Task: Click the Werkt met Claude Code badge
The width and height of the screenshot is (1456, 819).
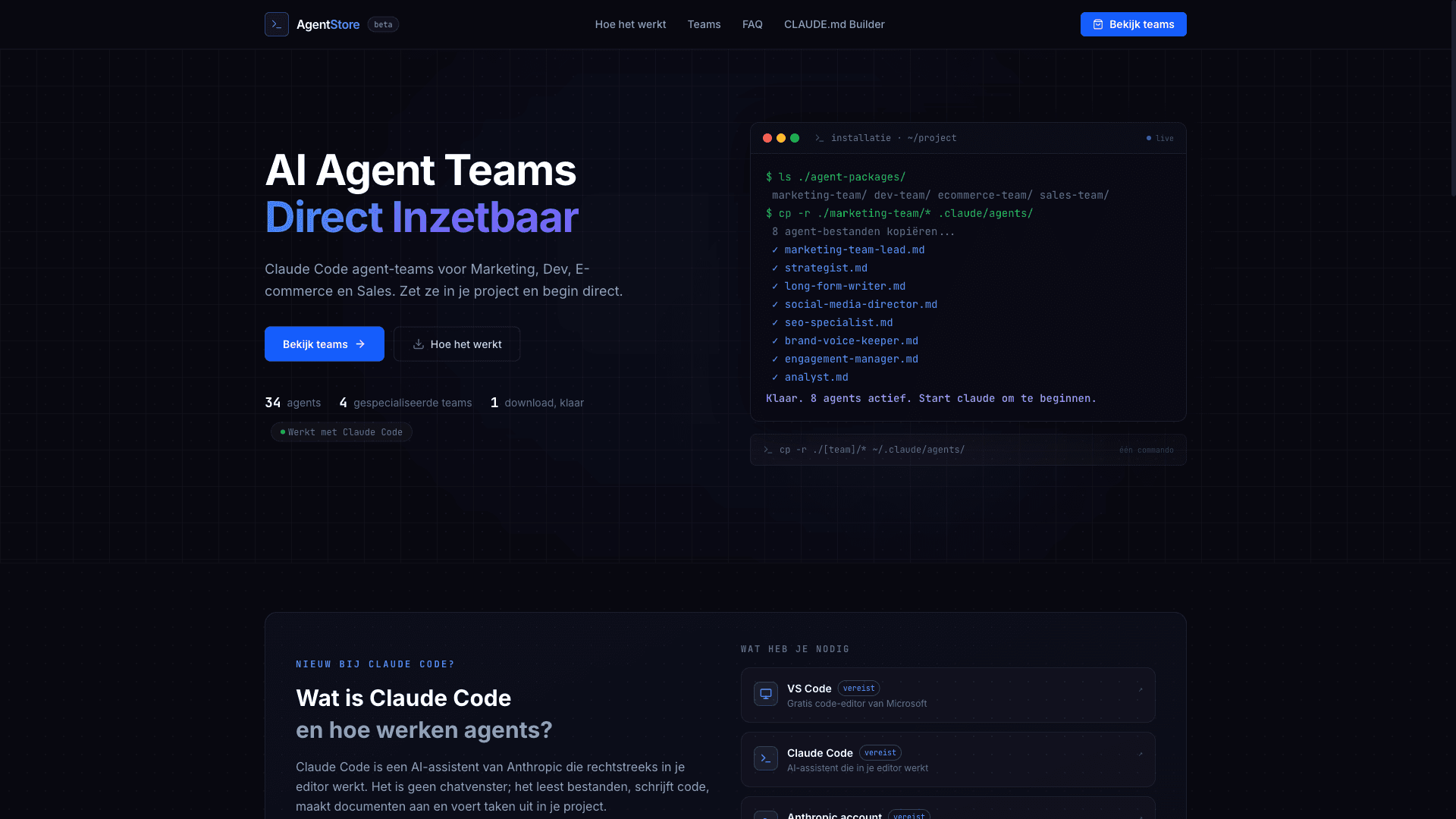Action: [341, 432]
